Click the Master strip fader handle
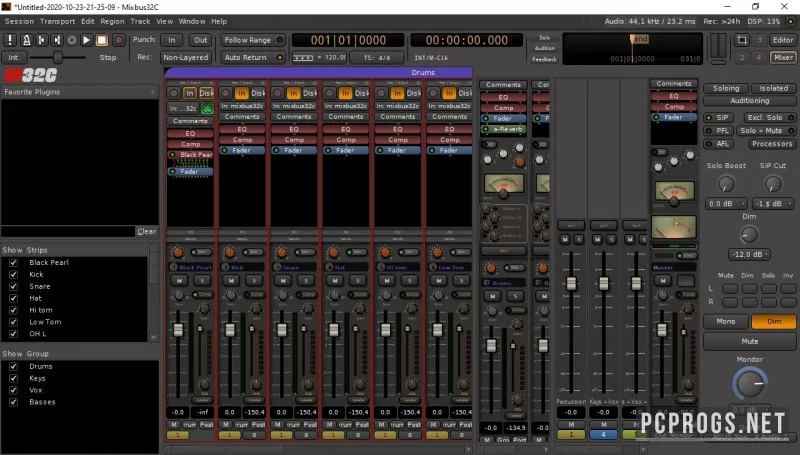The width and height of the screenshot is (800, 455). (662, 330)
